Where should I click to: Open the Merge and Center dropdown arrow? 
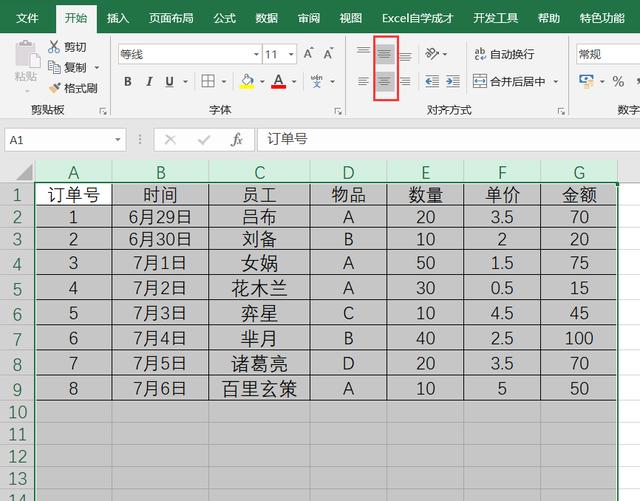tap(556, 81)
